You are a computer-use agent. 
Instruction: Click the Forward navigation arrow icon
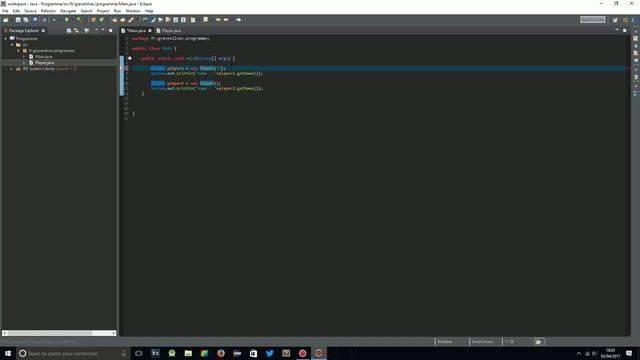pos(238,20)
